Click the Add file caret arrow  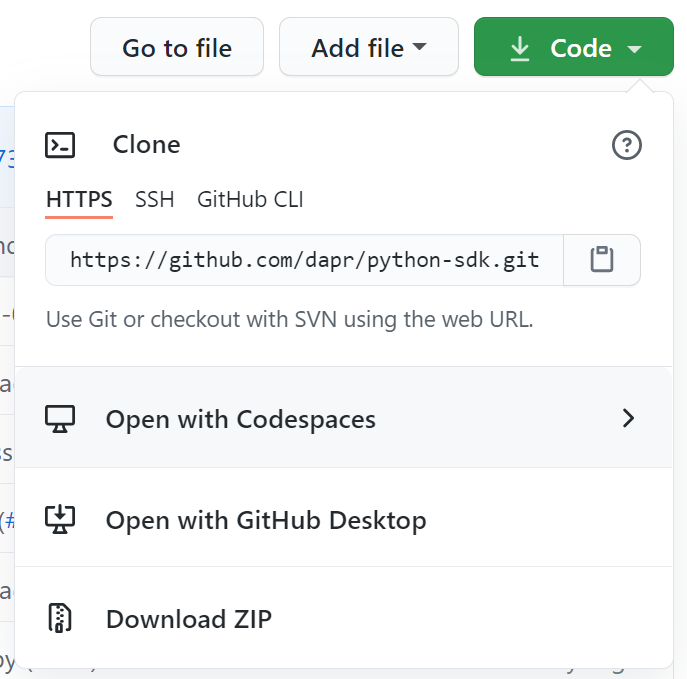point(419,47)
